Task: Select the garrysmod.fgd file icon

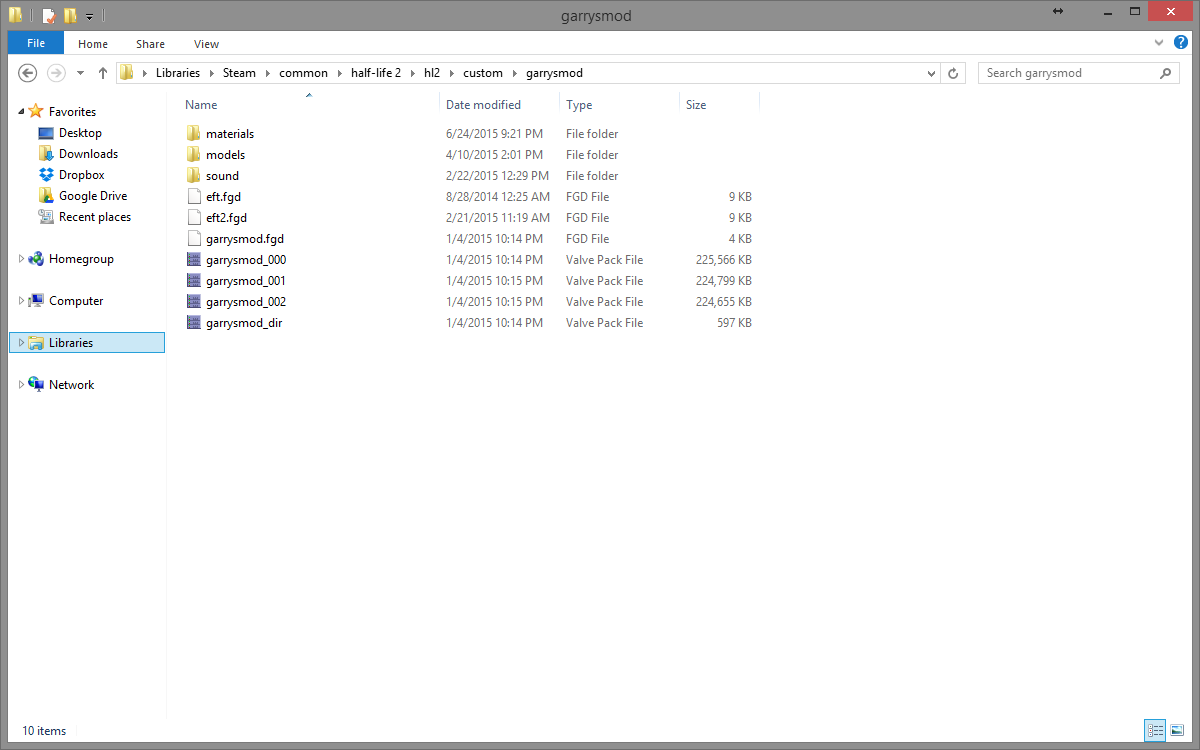Action: point(194,239)
